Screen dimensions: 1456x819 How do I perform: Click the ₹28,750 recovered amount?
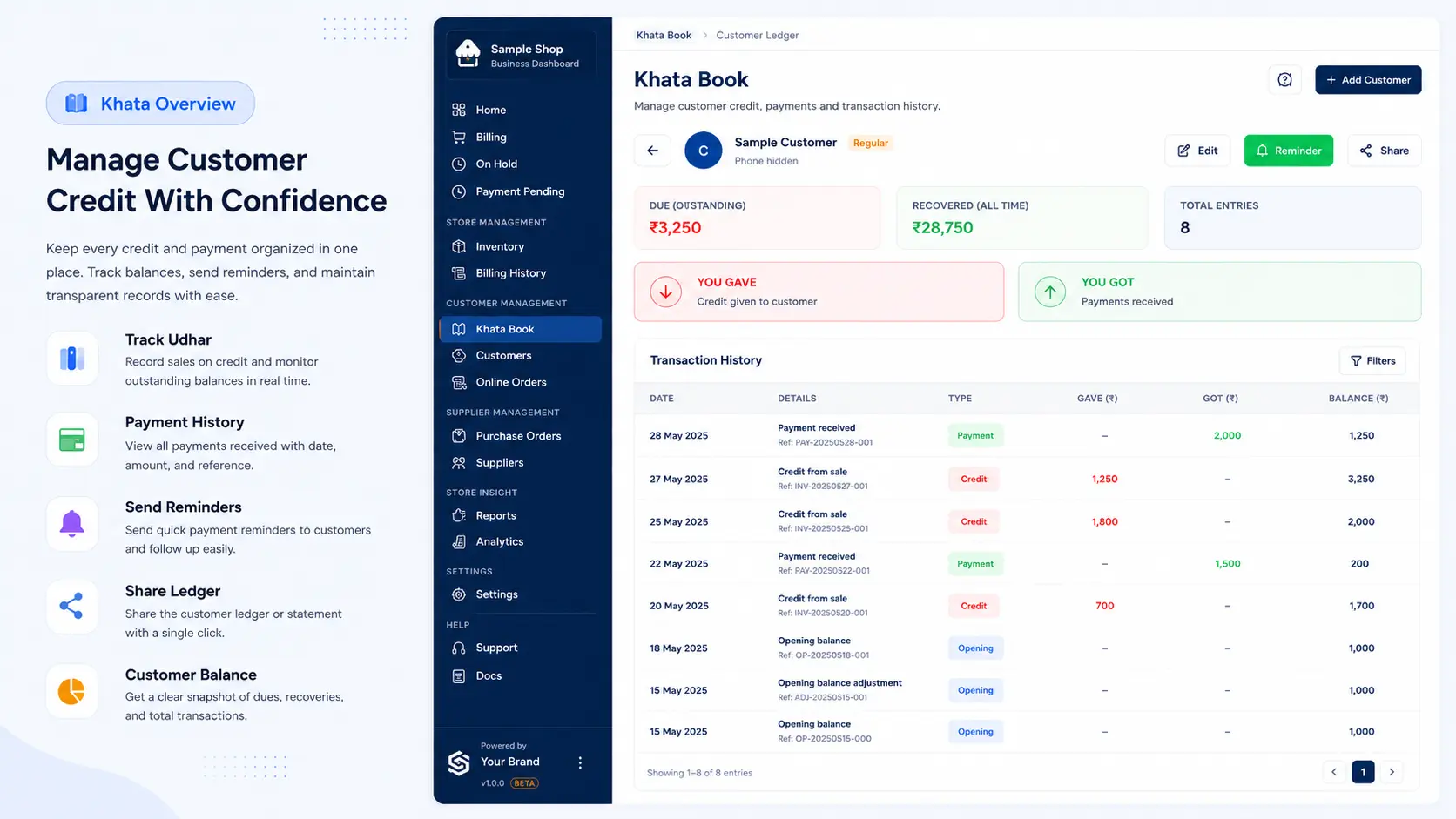(x=942, y=228)
